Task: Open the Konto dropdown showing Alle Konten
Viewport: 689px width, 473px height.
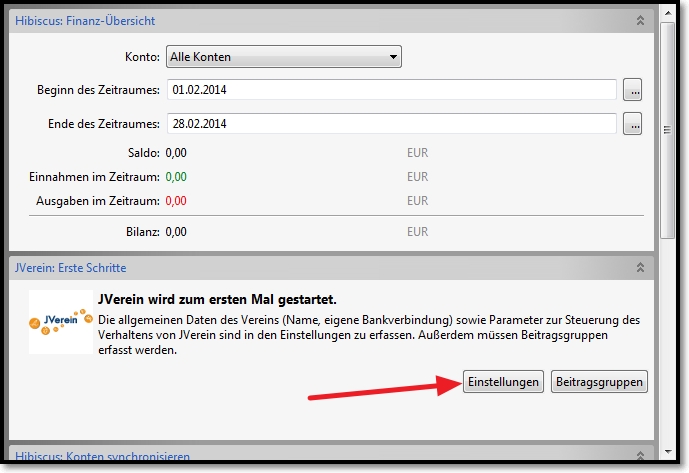Action: (283, 57)
